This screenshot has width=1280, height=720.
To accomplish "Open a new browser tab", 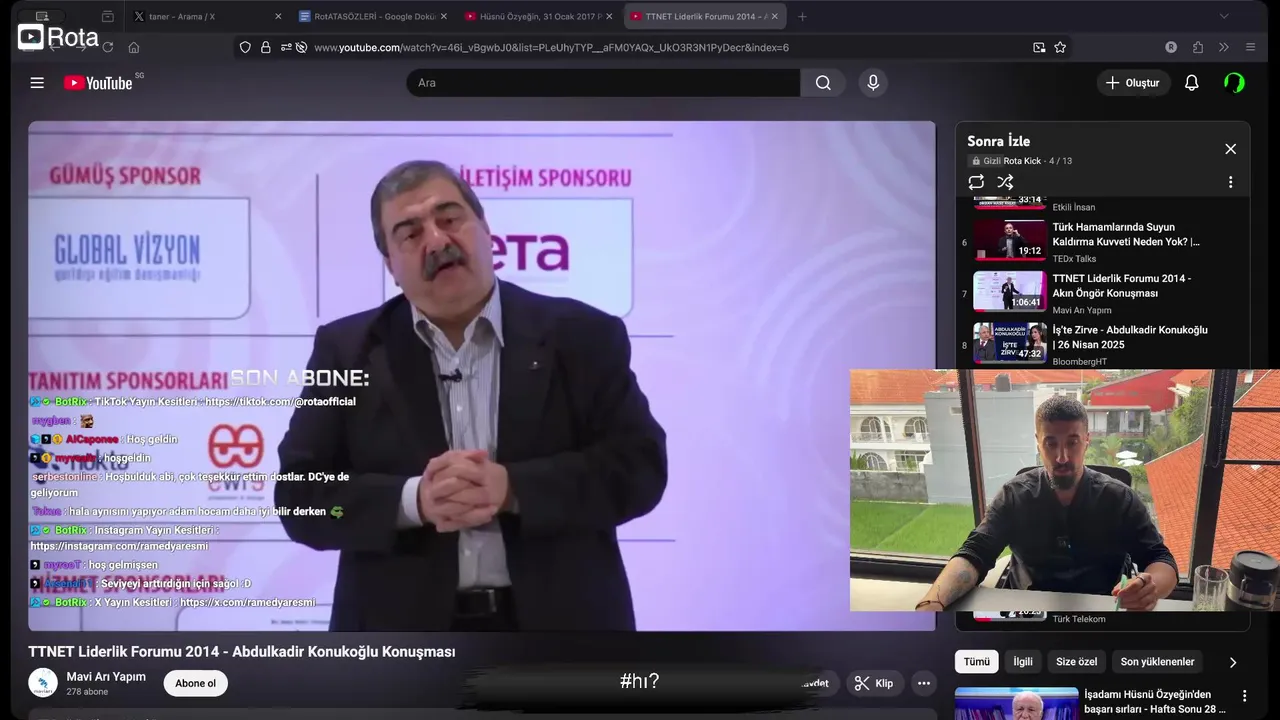I will 802,17.
